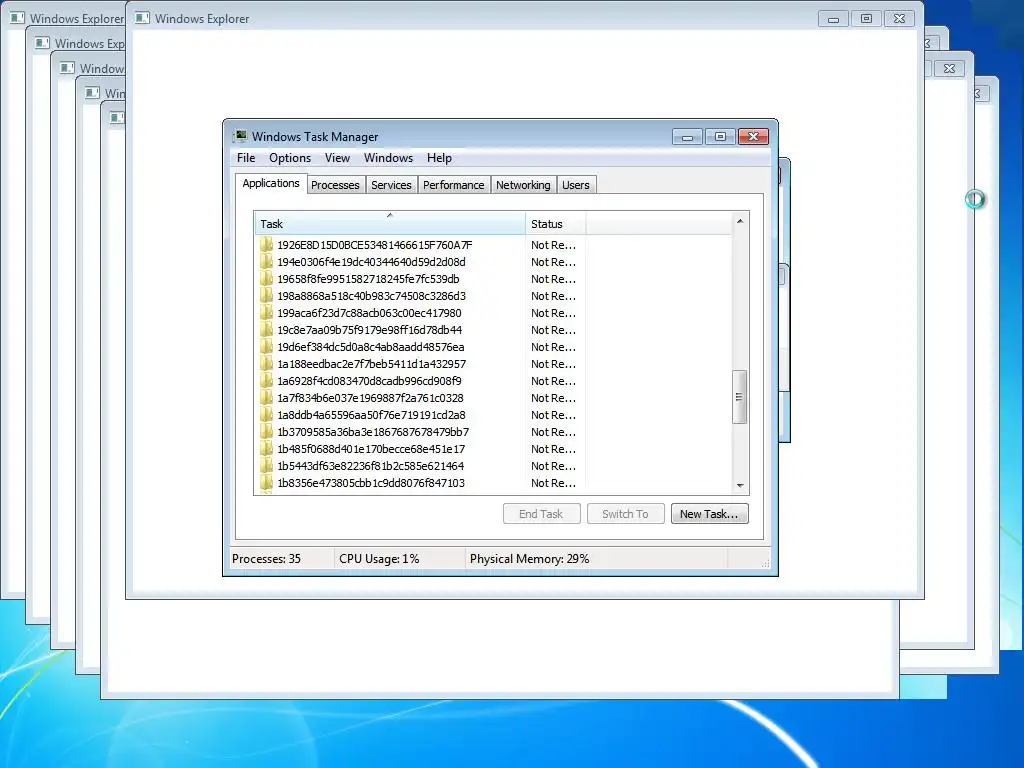Select task 19658f8fe9951582718245fe7fc539db
The image size is (1024, 768).
[368, 279]
